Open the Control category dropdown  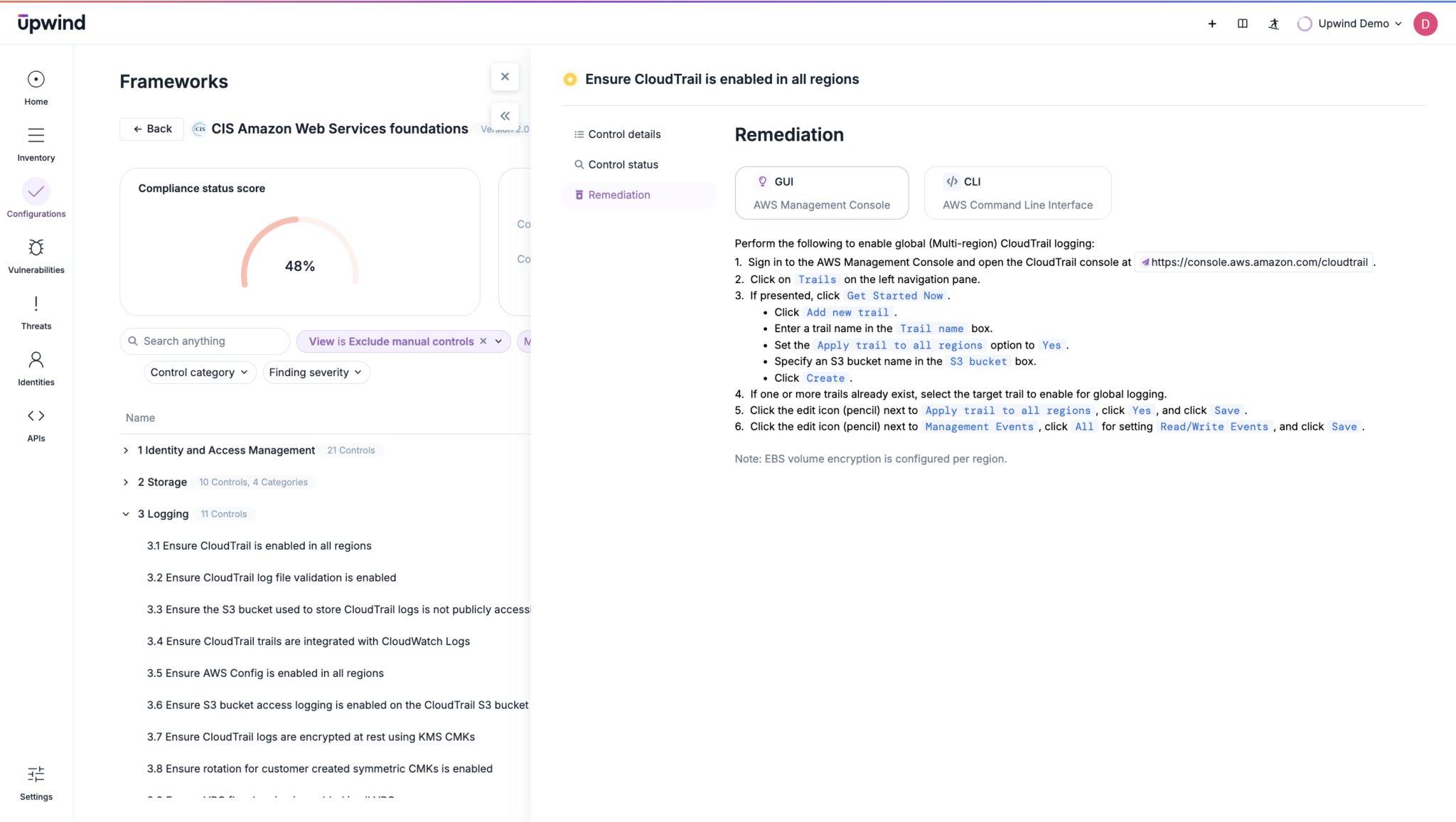(x=199, y=373)
